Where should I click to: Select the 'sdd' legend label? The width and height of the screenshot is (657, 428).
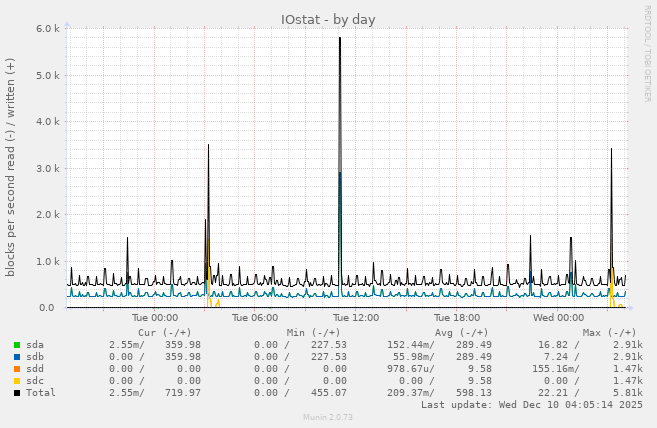(35, 369)
